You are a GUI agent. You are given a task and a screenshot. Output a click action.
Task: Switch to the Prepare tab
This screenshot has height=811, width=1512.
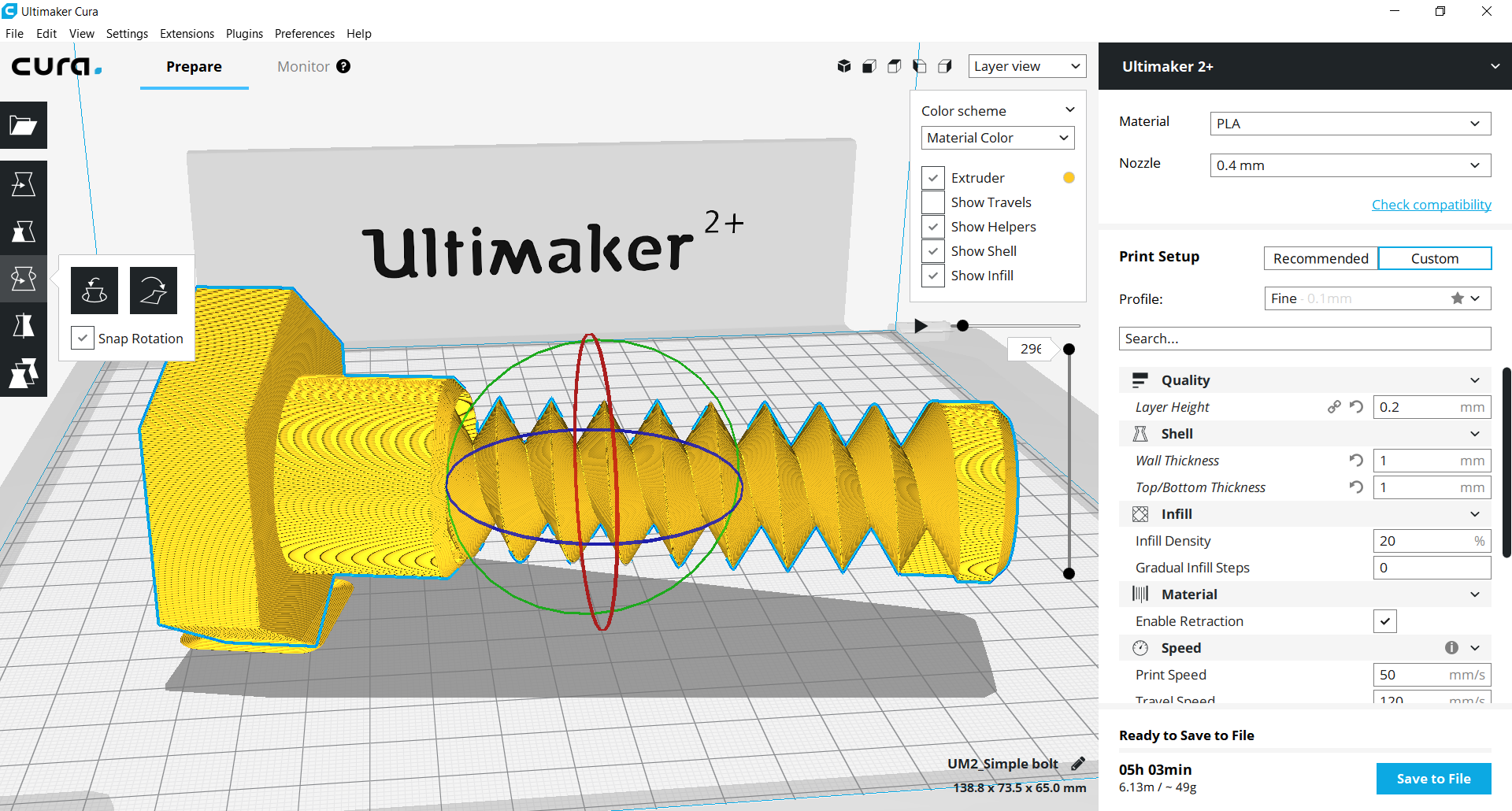pyautogui.click(x=194, y=66)
